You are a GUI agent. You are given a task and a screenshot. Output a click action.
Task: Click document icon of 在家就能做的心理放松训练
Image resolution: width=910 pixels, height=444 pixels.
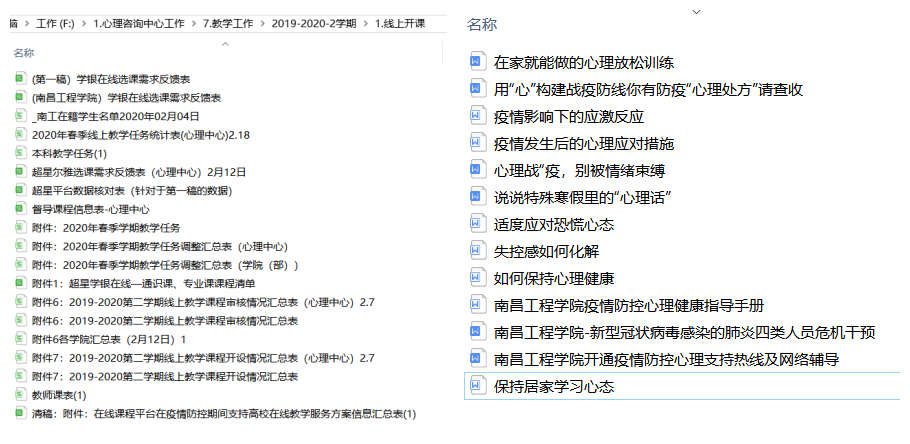tap(477, 62)
